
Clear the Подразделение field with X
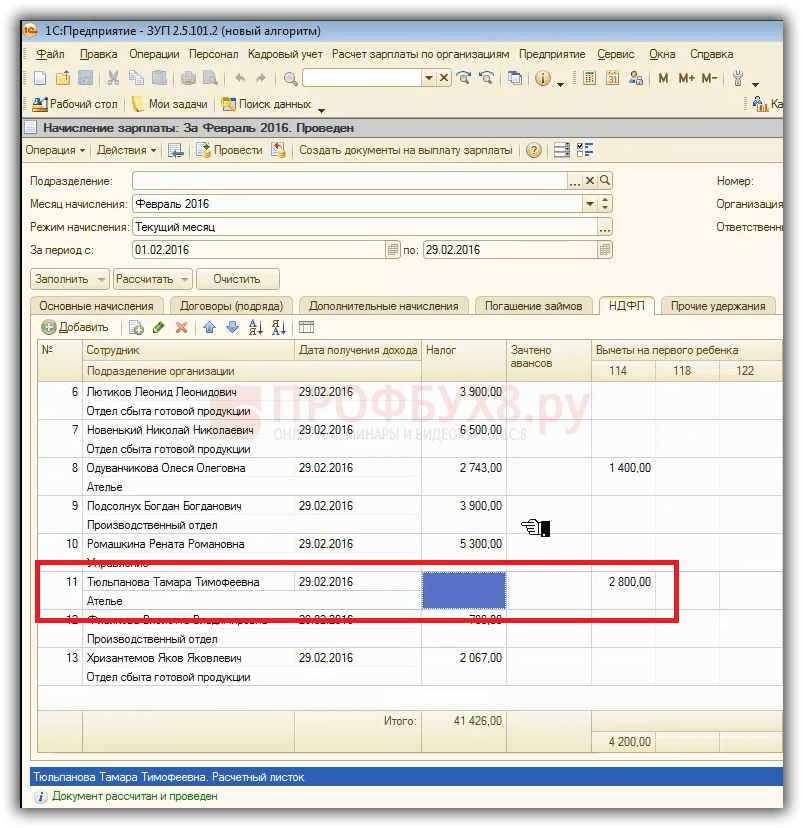click(x=590, y=181)
